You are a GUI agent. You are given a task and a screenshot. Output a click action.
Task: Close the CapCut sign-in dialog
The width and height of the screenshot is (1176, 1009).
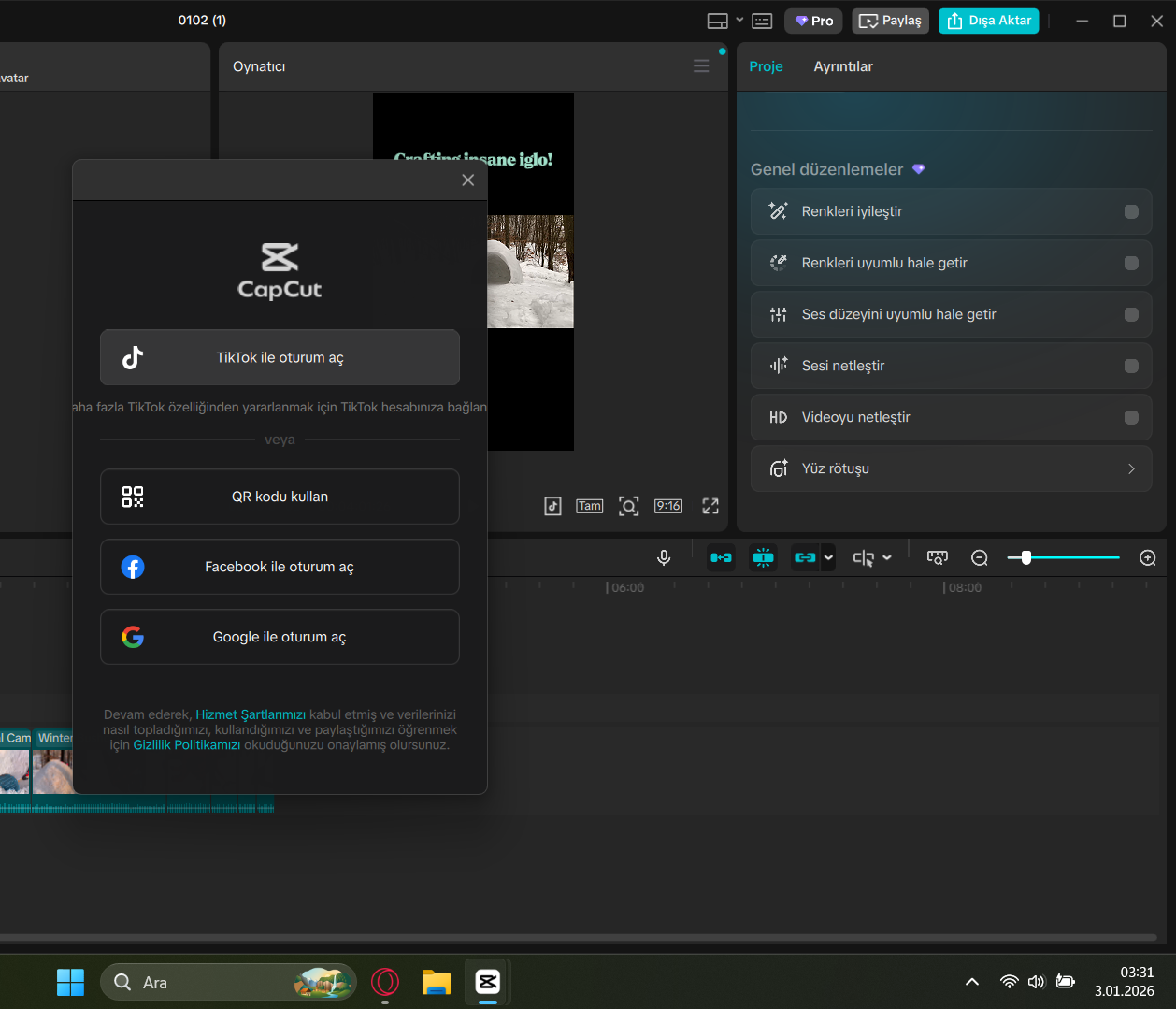pos(468,180)
